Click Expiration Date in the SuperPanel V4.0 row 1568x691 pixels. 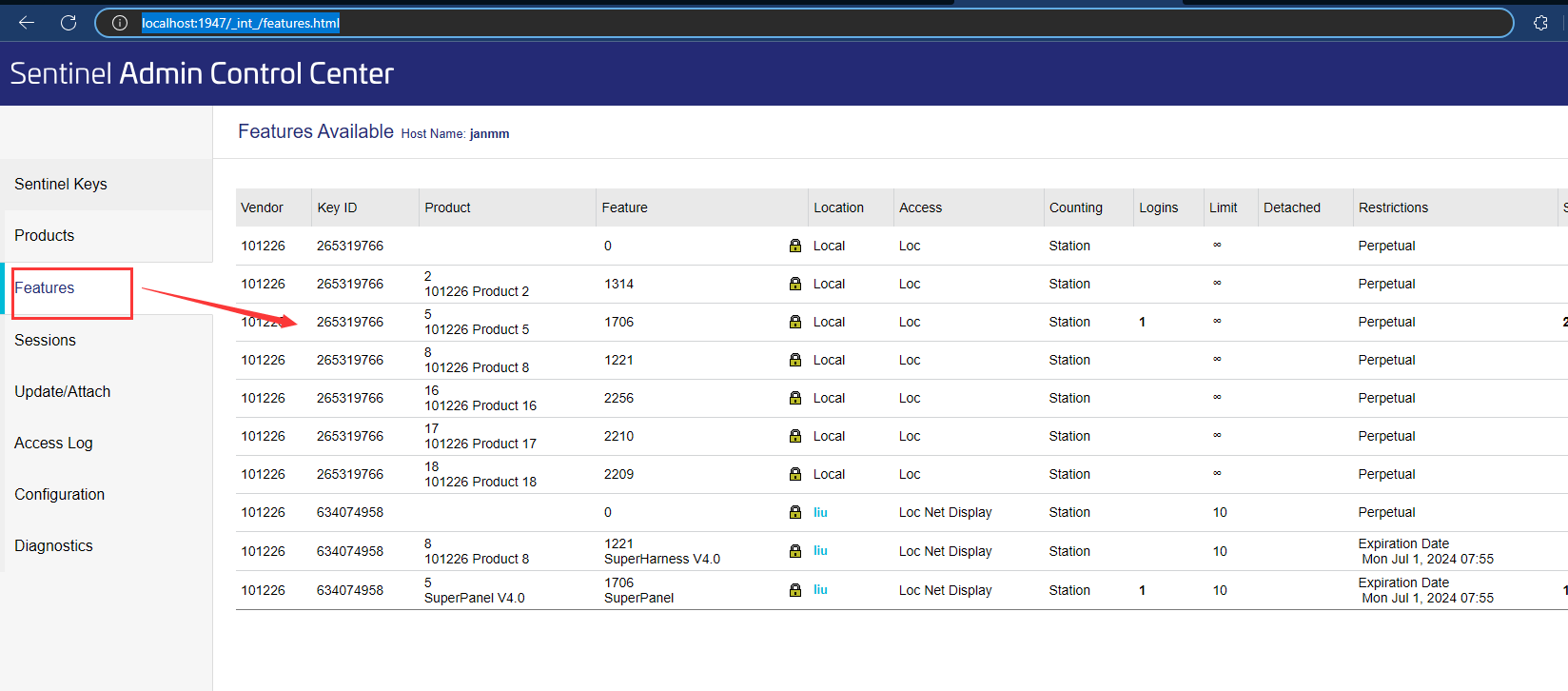[1403, 582]
